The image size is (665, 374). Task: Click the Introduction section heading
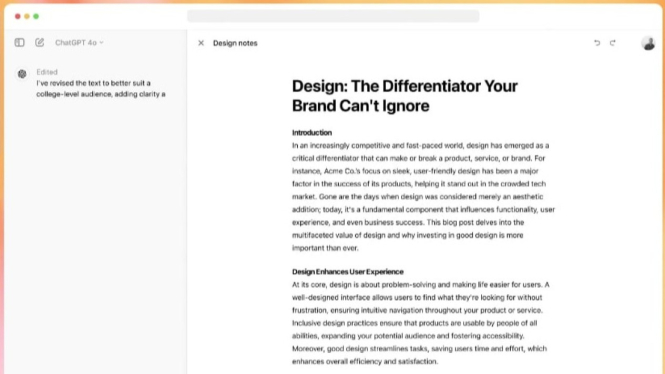[x=312, y=133]
